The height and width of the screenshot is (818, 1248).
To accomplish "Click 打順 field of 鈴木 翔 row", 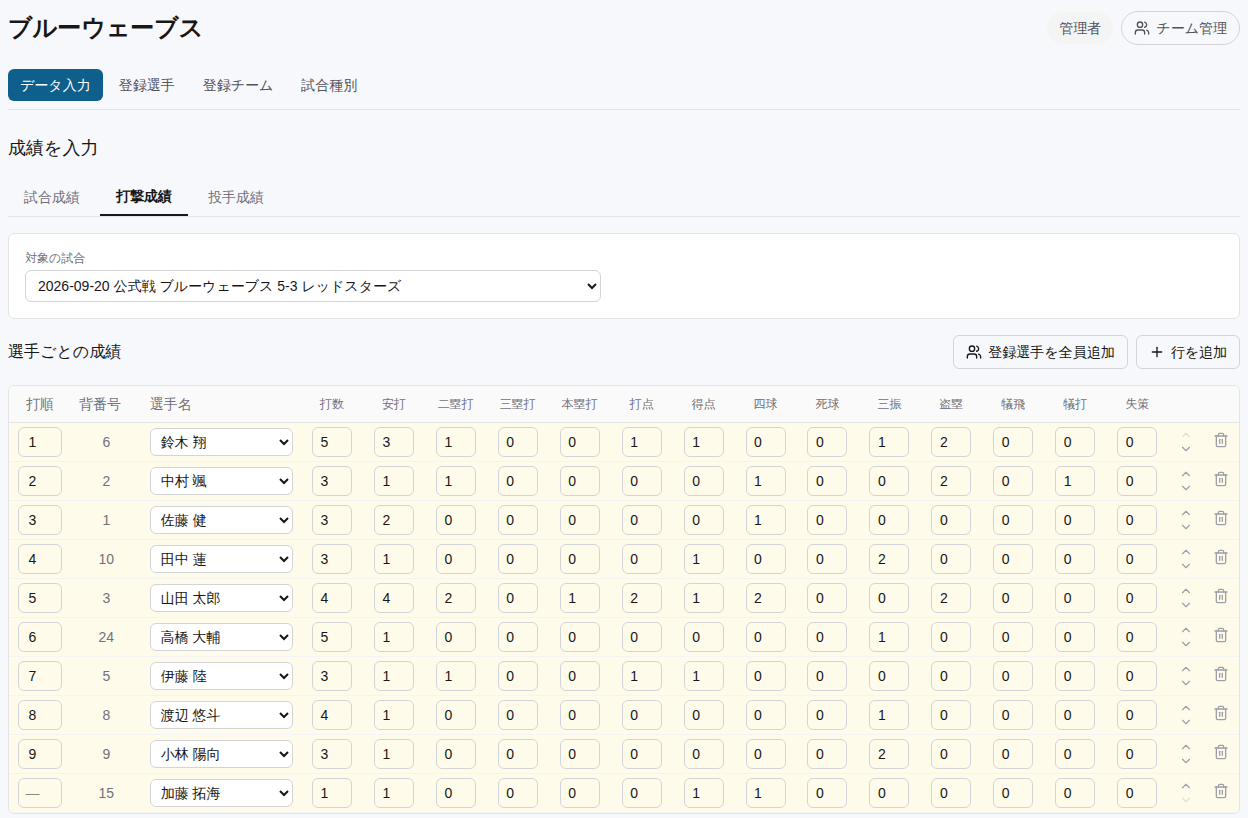I will point(40,442).
